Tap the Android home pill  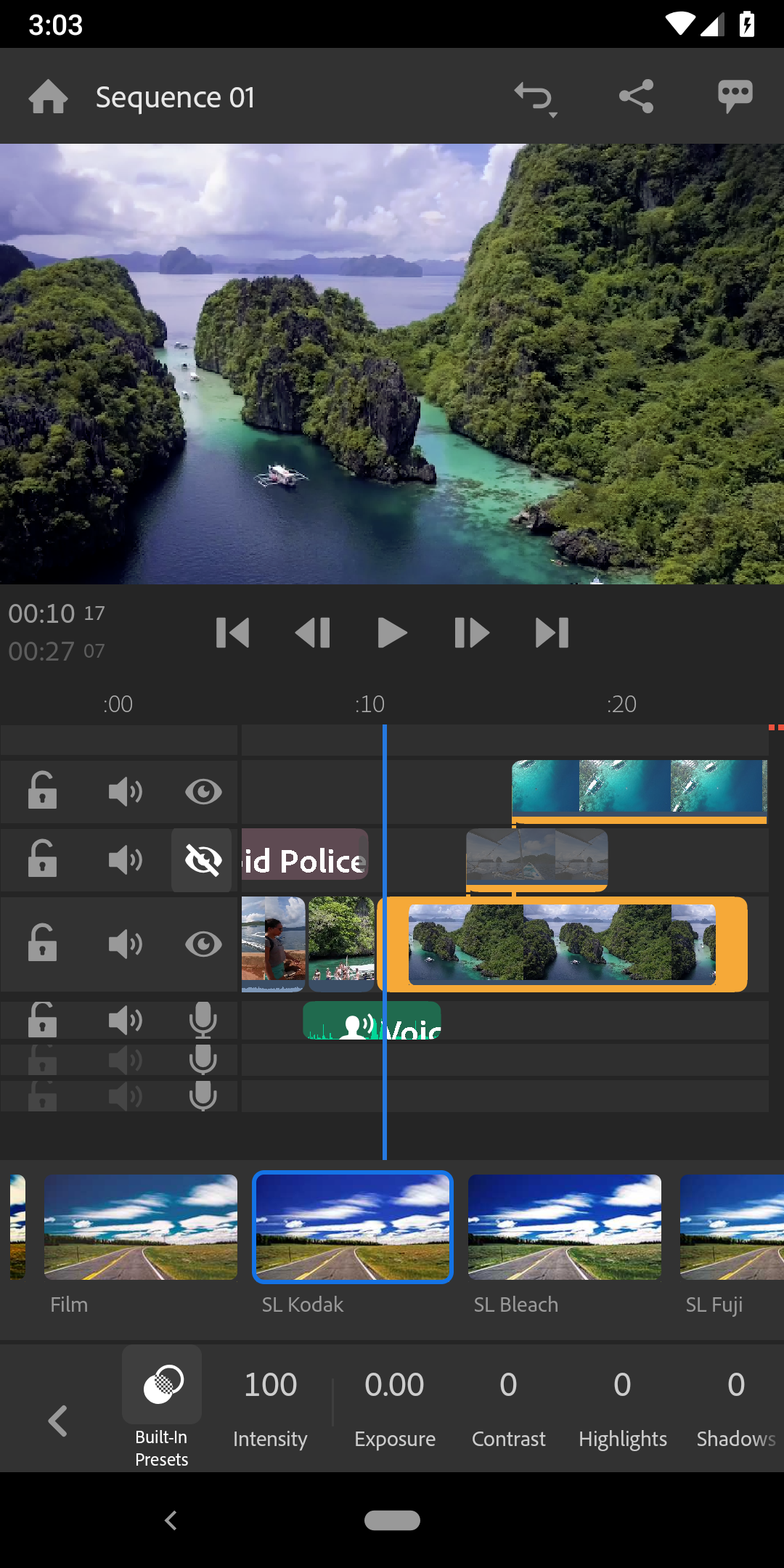coord(392,1520)
